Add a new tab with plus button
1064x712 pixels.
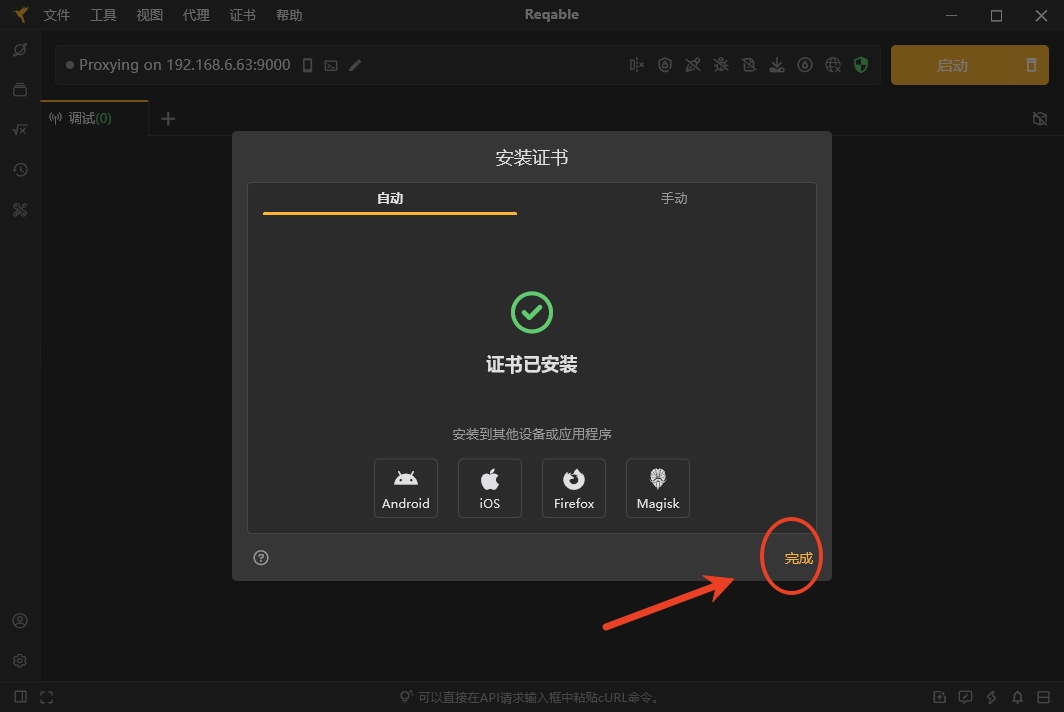click(x=168, y=118)
